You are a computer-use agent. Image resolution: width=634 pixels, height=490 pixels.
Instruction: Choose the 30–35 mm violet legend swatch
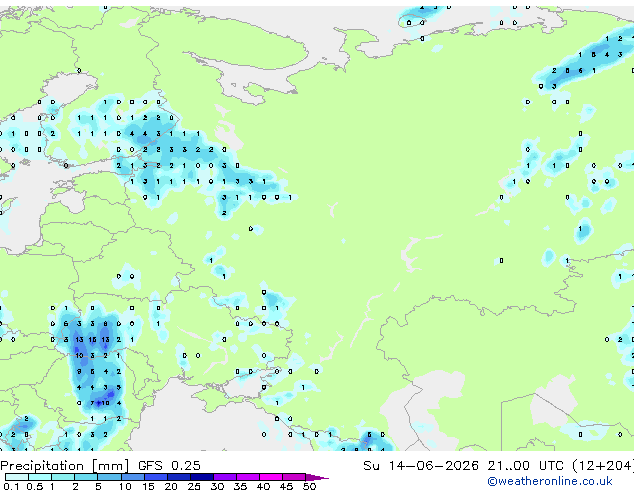pos(225,477)
